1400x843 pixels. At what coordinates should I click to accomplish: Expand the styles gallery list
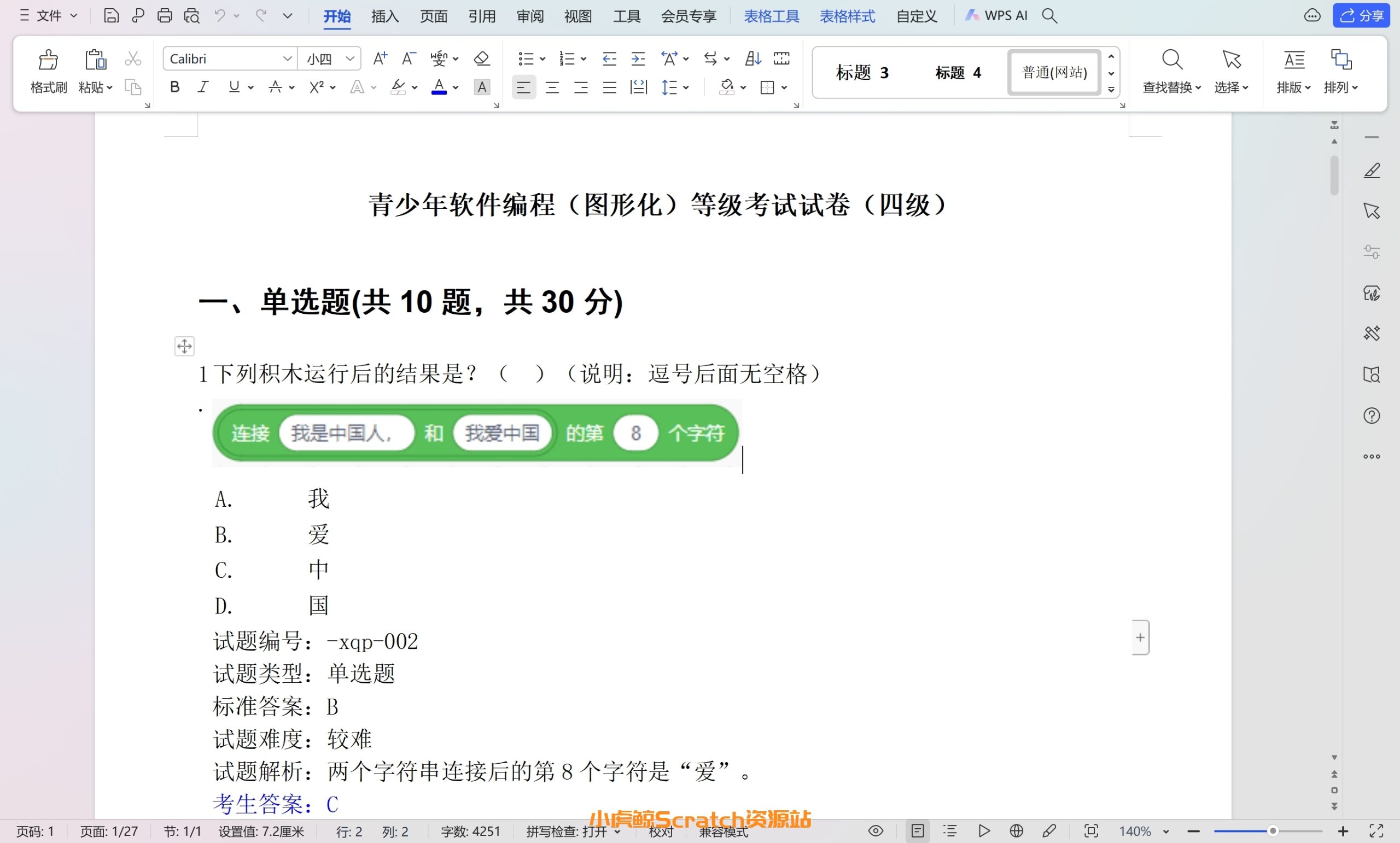1111,89
